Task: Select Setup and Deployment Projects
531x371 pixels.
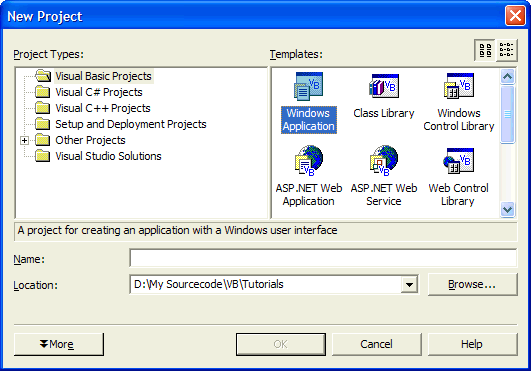Action: tap(131, 124)
